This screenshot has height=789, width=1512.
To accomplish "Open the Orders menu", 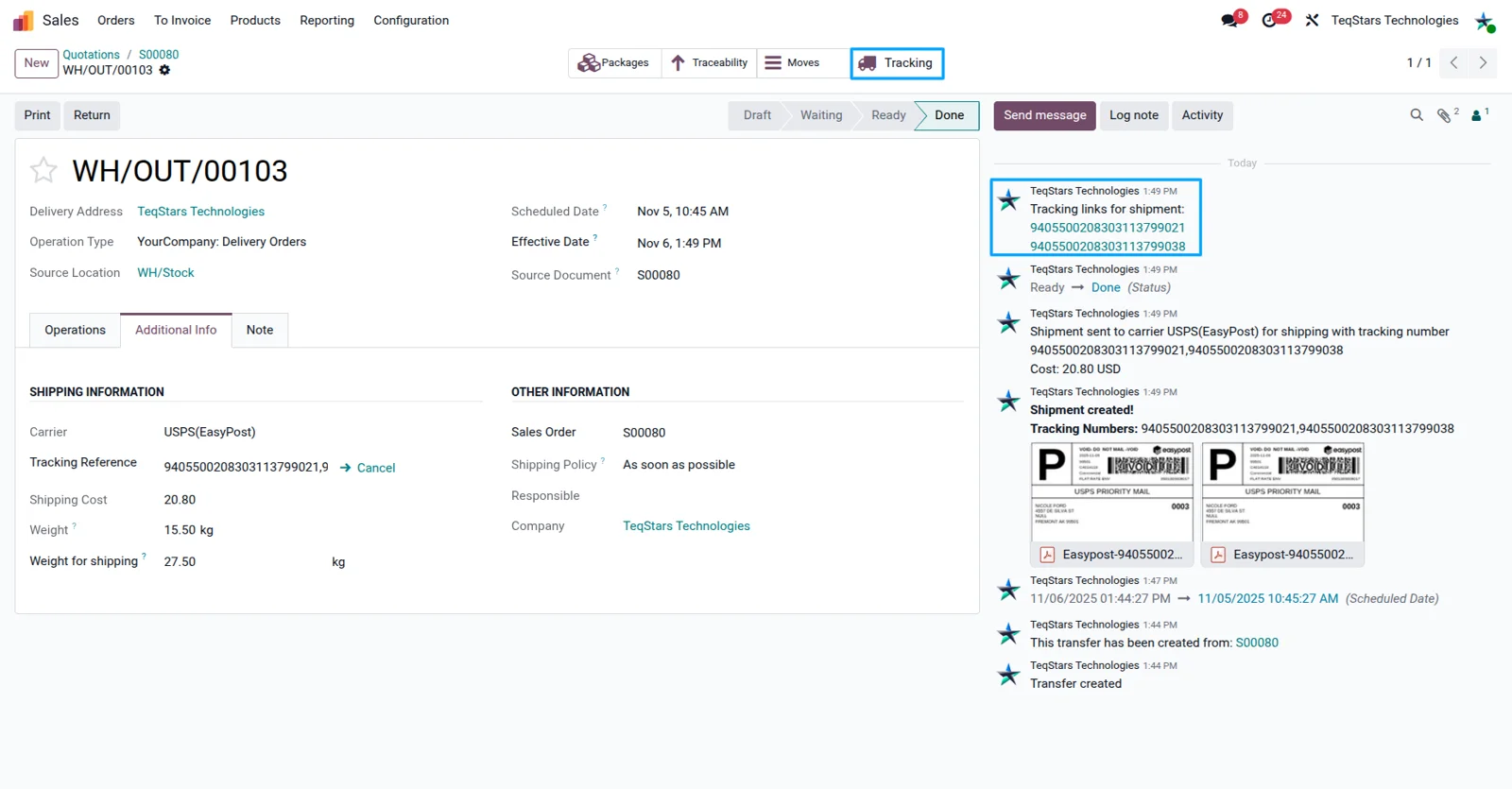I will 116,20.
